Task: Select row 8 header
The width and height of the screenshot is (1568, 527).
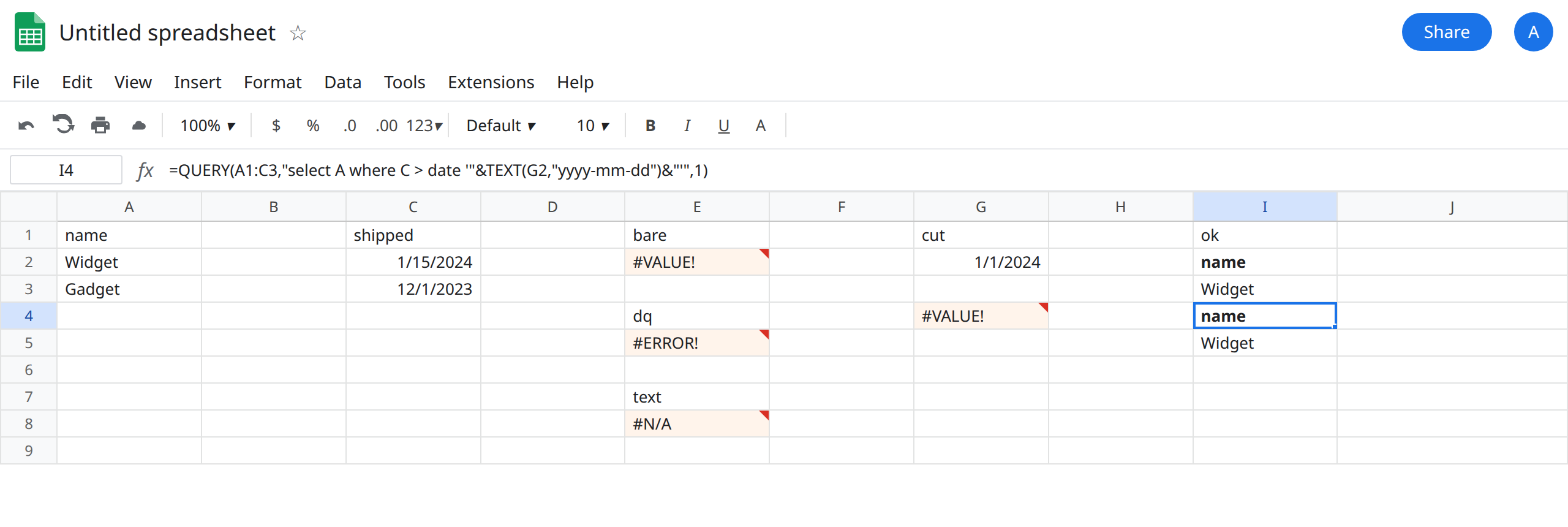Action: pos(29,423)
